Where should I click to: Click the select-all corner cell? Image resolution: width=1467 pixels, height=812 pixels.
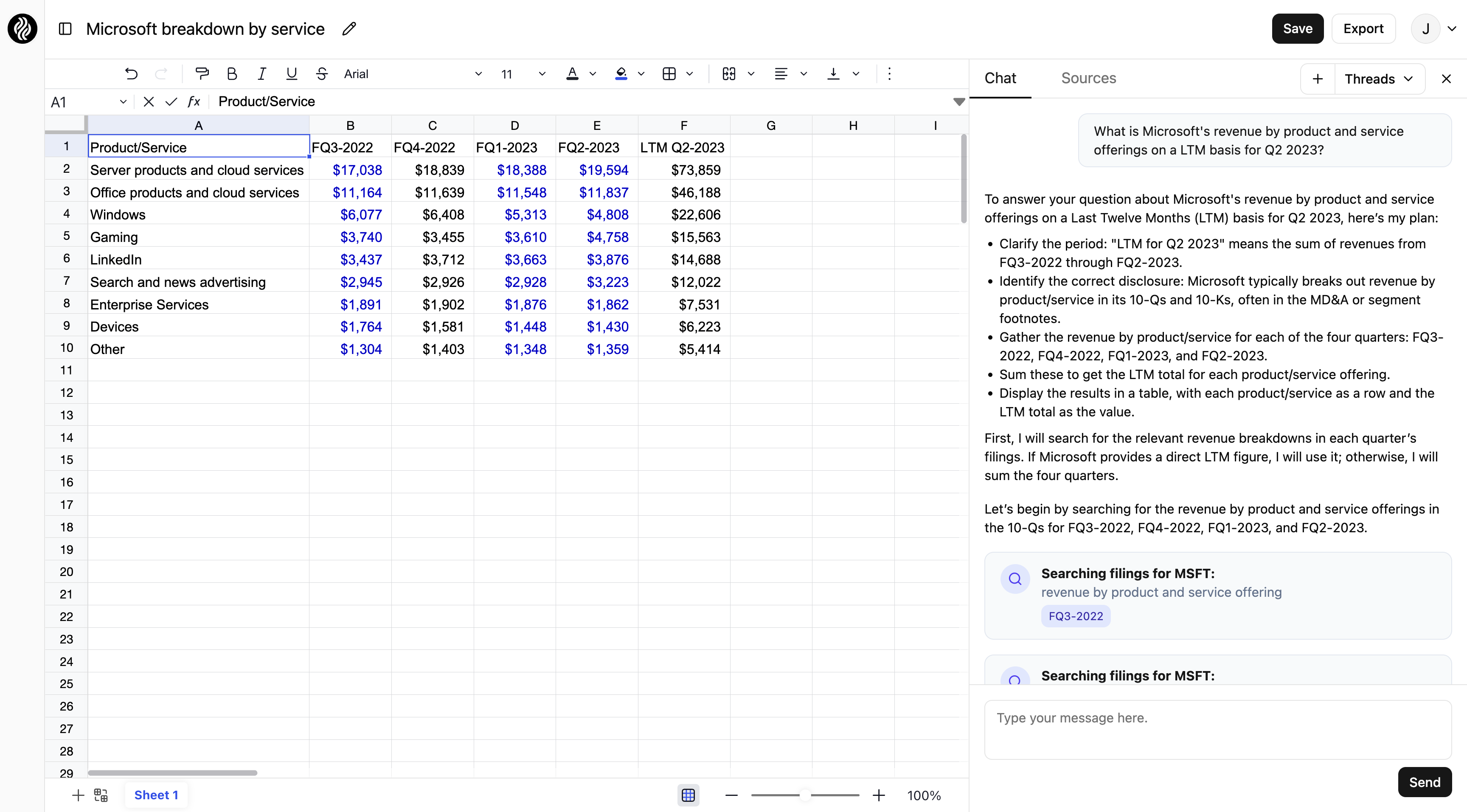(66, 125)
